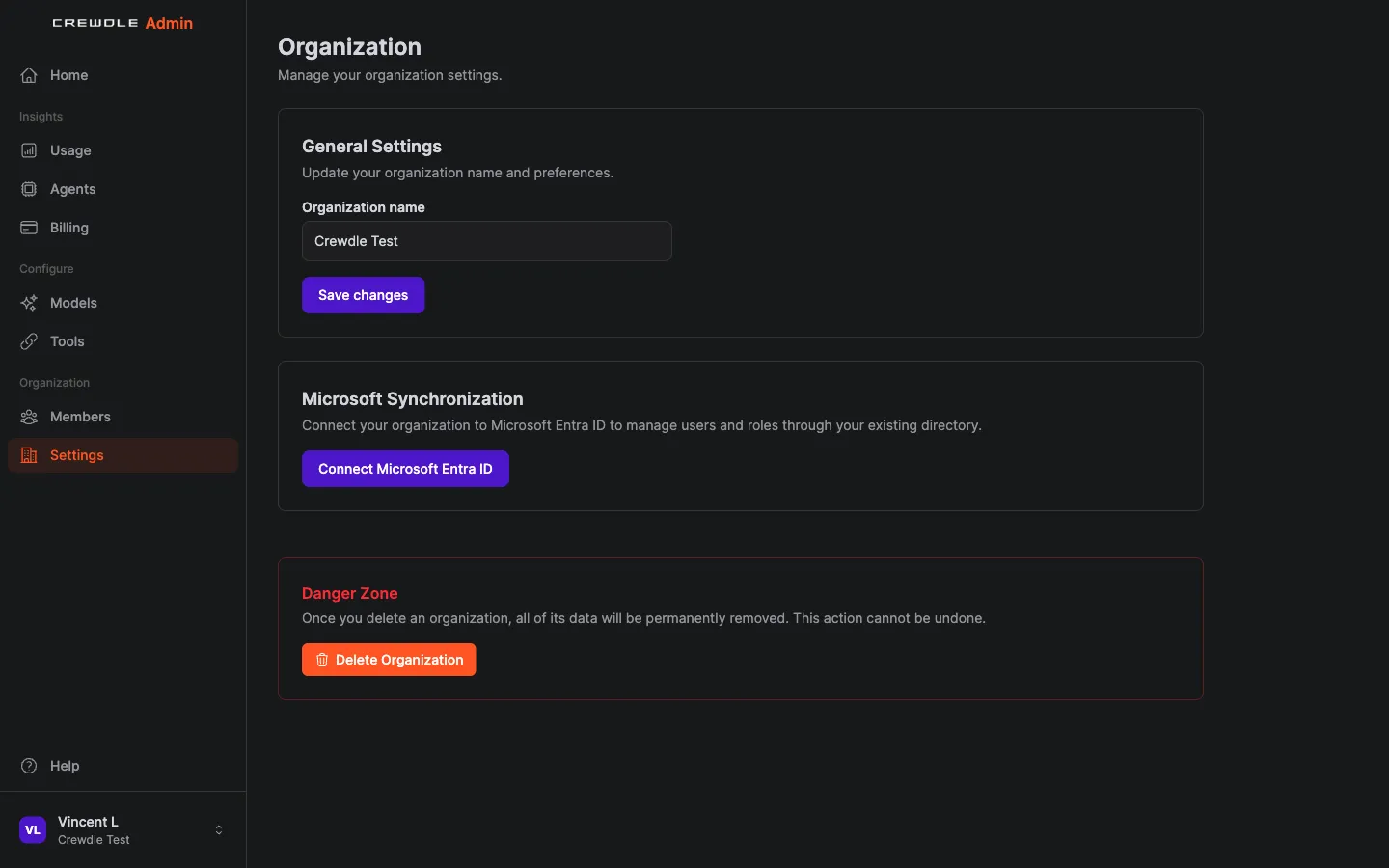Expand the Vincent L account switcher chevron
The image size is (1389, 868).
[219, 829]
